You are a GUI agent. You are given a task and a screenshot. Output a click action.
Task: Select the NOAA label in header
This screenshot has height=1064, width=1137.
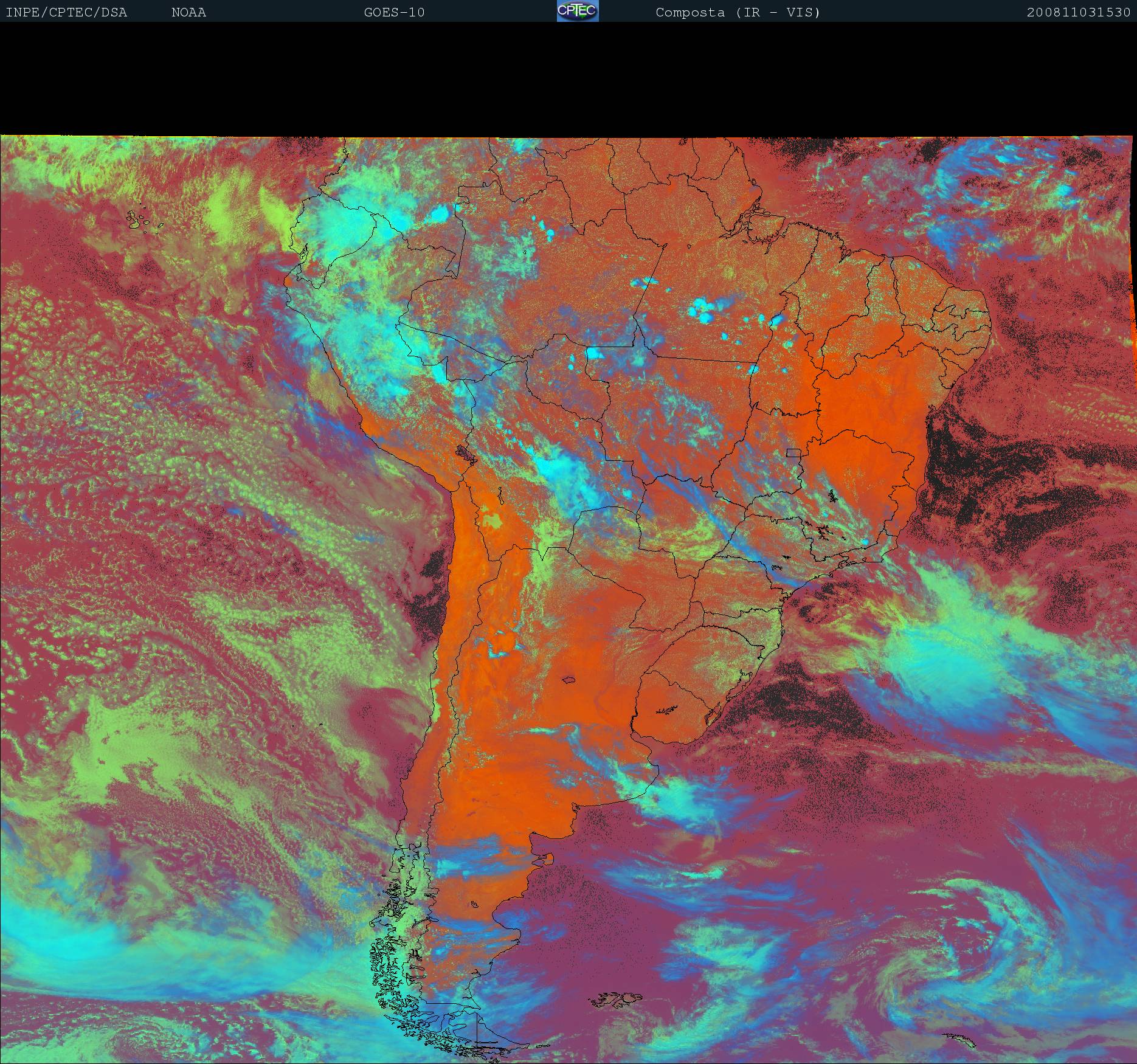click(188, 12)
